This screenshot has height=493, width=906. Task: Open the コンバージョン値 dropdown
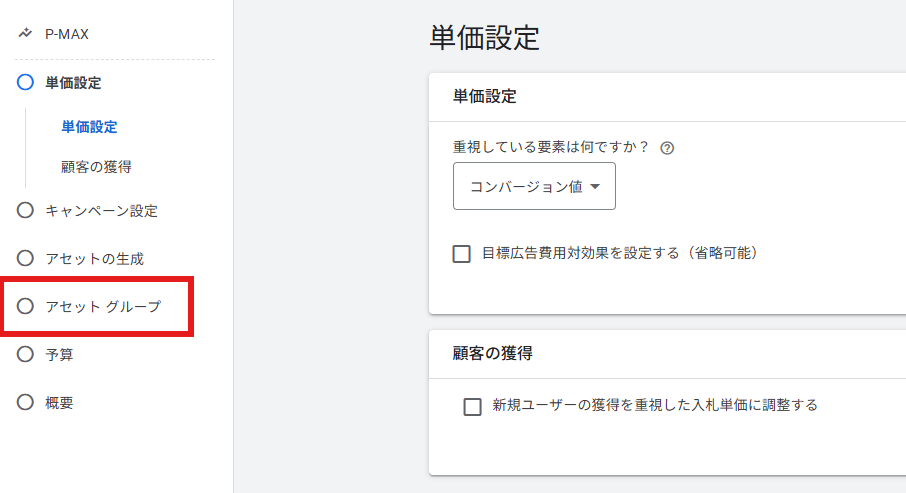(534, 186)
